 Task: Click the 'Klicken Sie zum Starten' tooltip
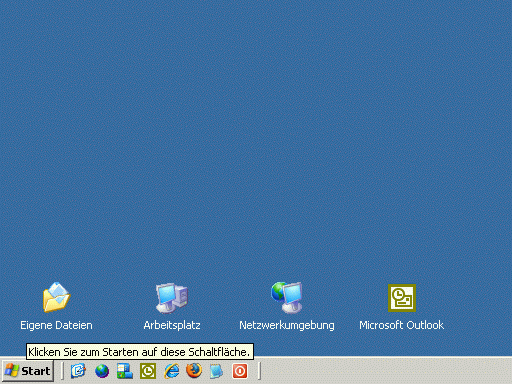pyautogui.click(x=140, y=352)
